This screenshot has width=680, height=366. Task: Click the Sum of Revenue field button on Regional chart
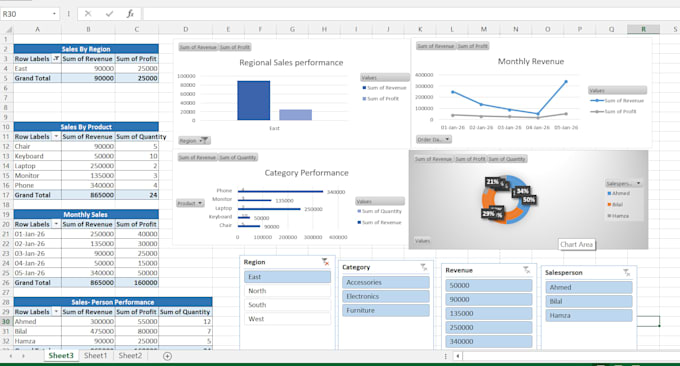(198, 47)
